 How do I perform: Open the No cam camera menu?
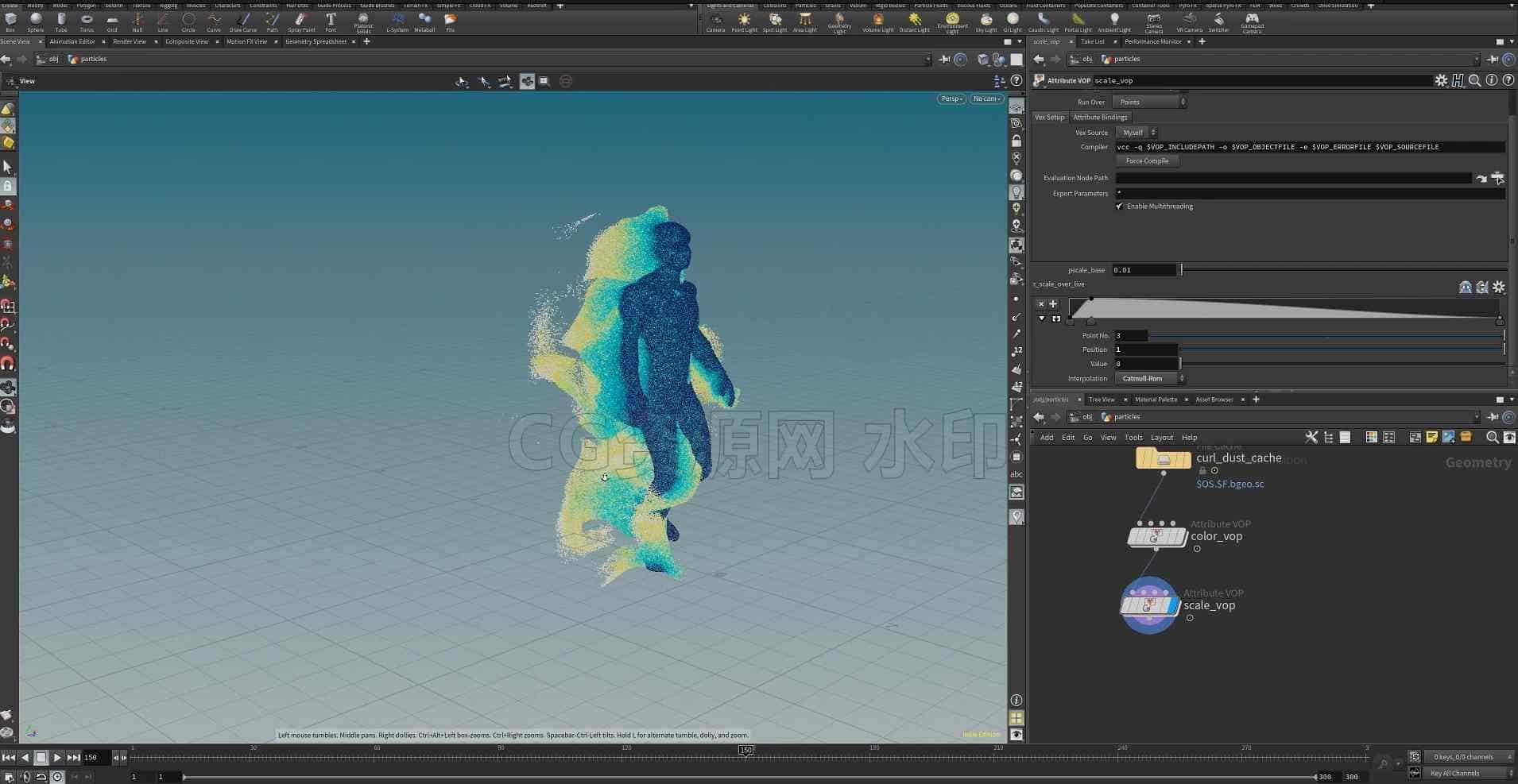986,98
